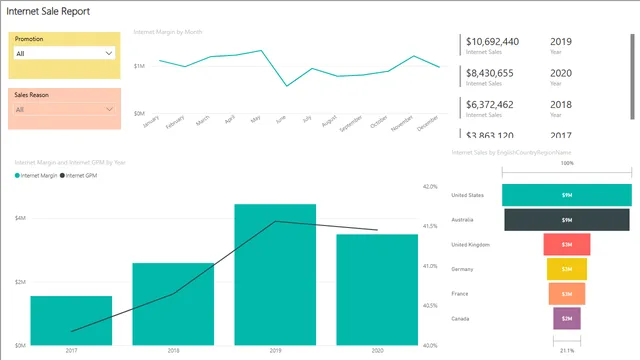
Task: Click the United Kingdom funnel label
Action: pos(470,244)
